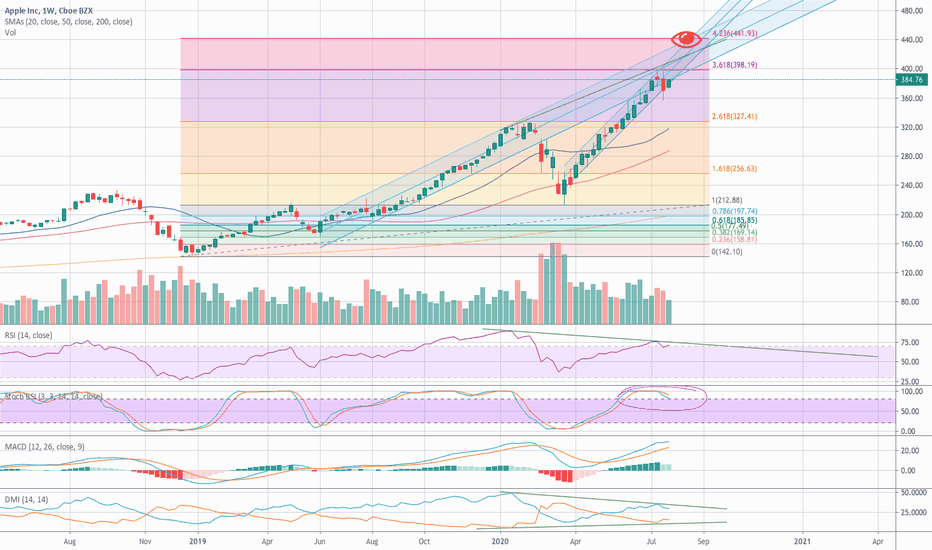Select the 3.618(398.19) Fibonacci level label
This screenshot has height=550, width=932.
[x=735, y=65]
